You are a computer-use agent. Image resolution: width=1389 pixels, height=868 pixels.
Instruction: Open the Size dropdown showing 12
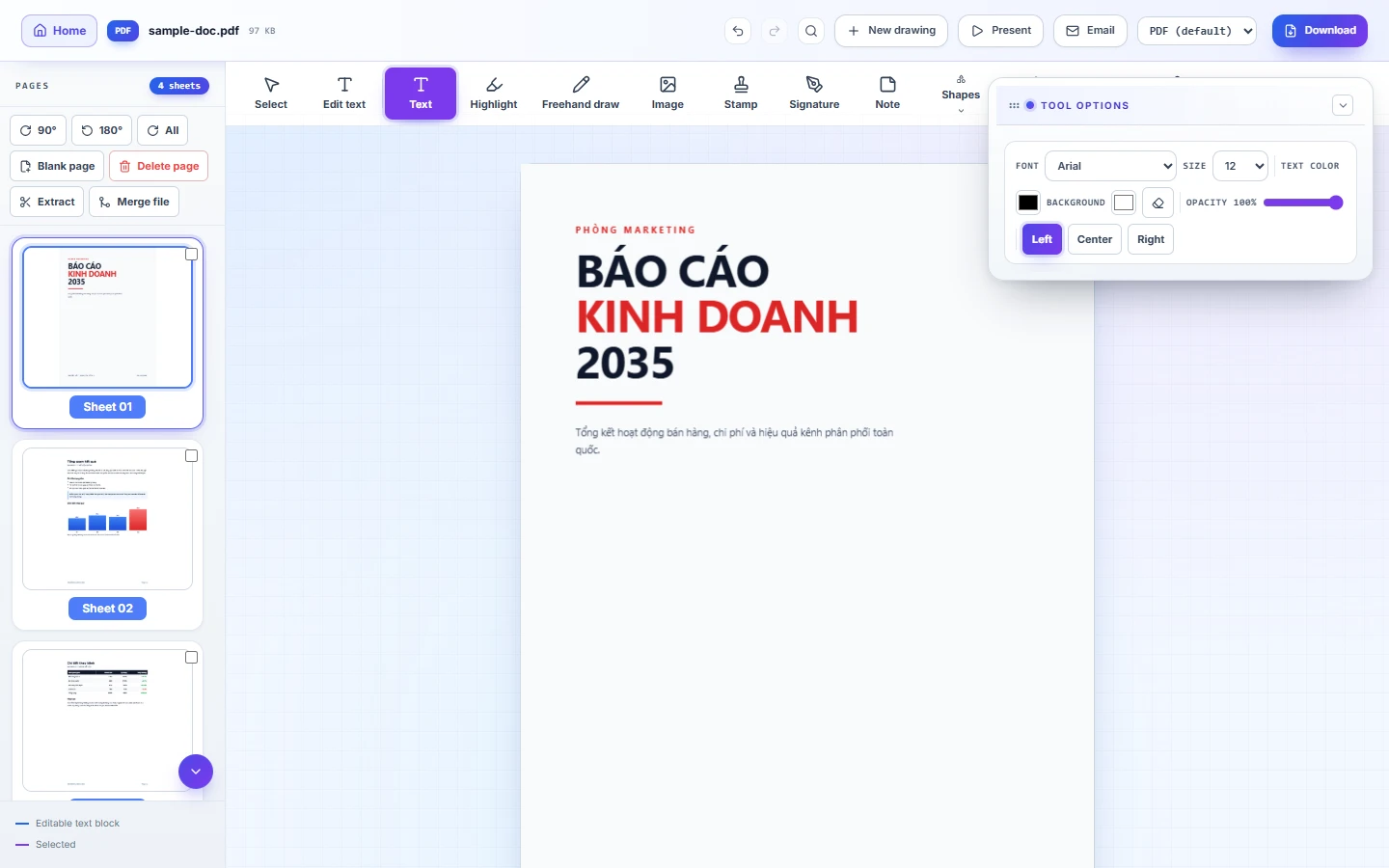(1240, 166)
